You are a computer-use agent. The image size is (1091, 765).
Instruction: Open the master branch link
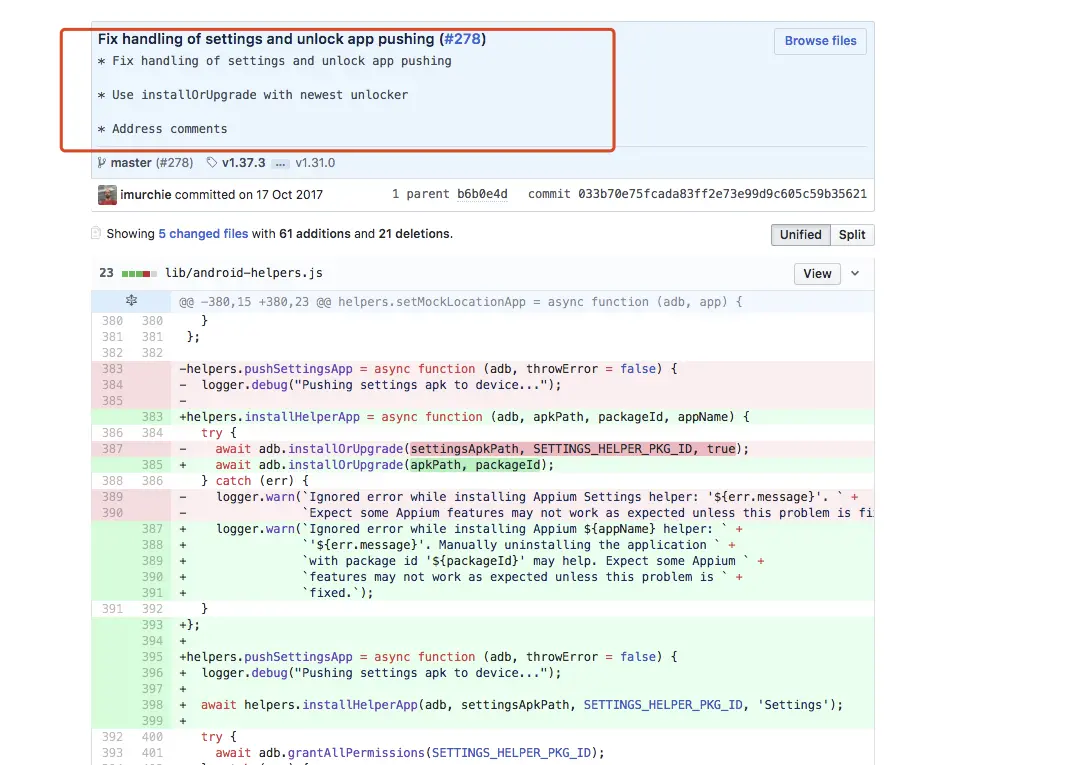(131, 163)
